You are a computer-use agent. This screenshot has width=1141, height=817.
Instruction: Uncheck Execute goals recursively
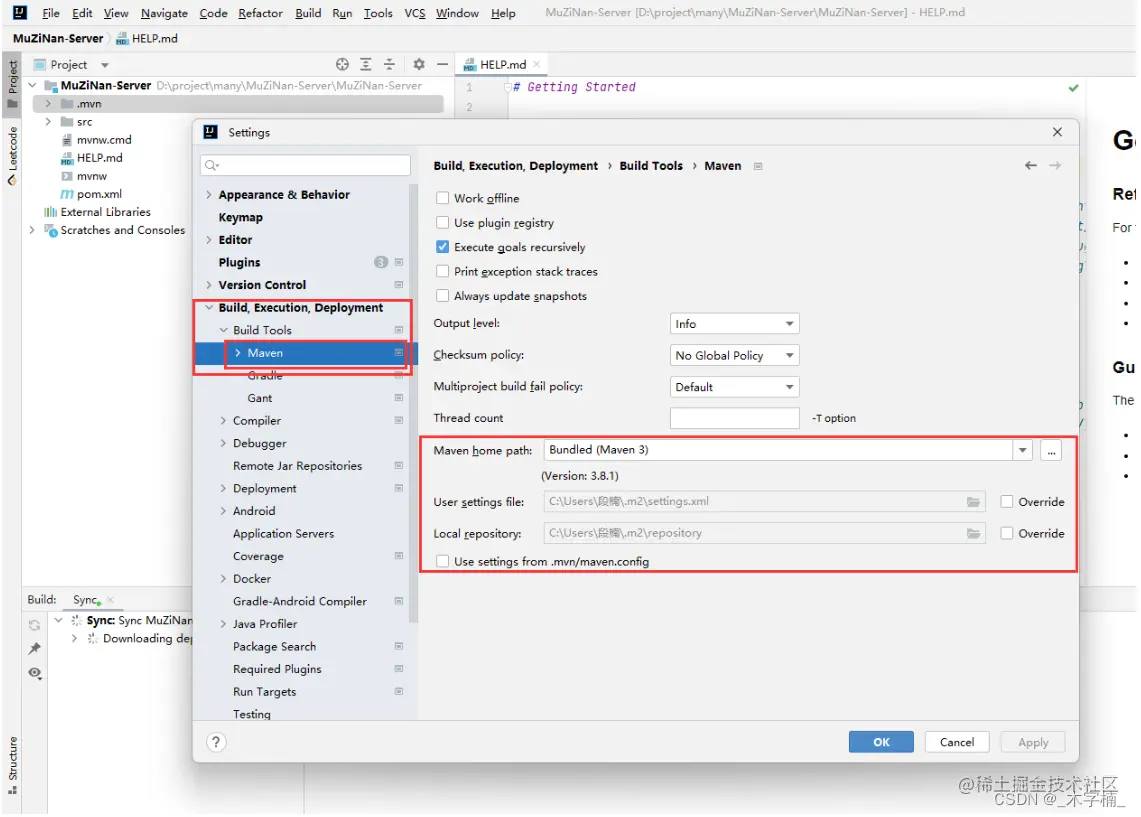tap(442, 247)
